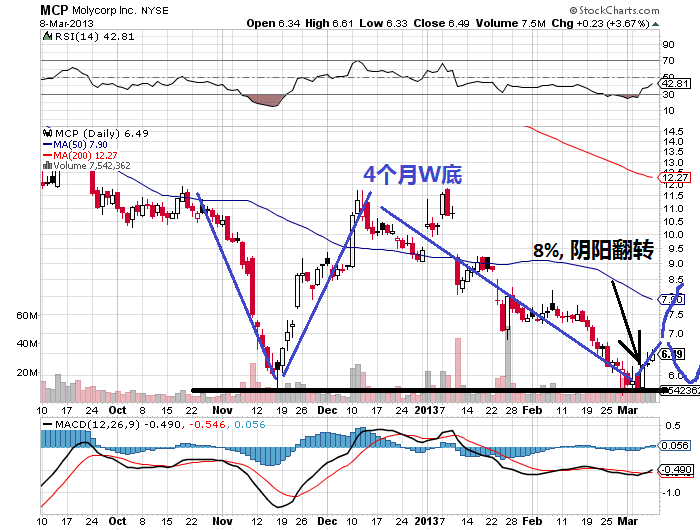
Task: Click the 8-Mar-2013 chart date
Action: [x=67, y=24]
